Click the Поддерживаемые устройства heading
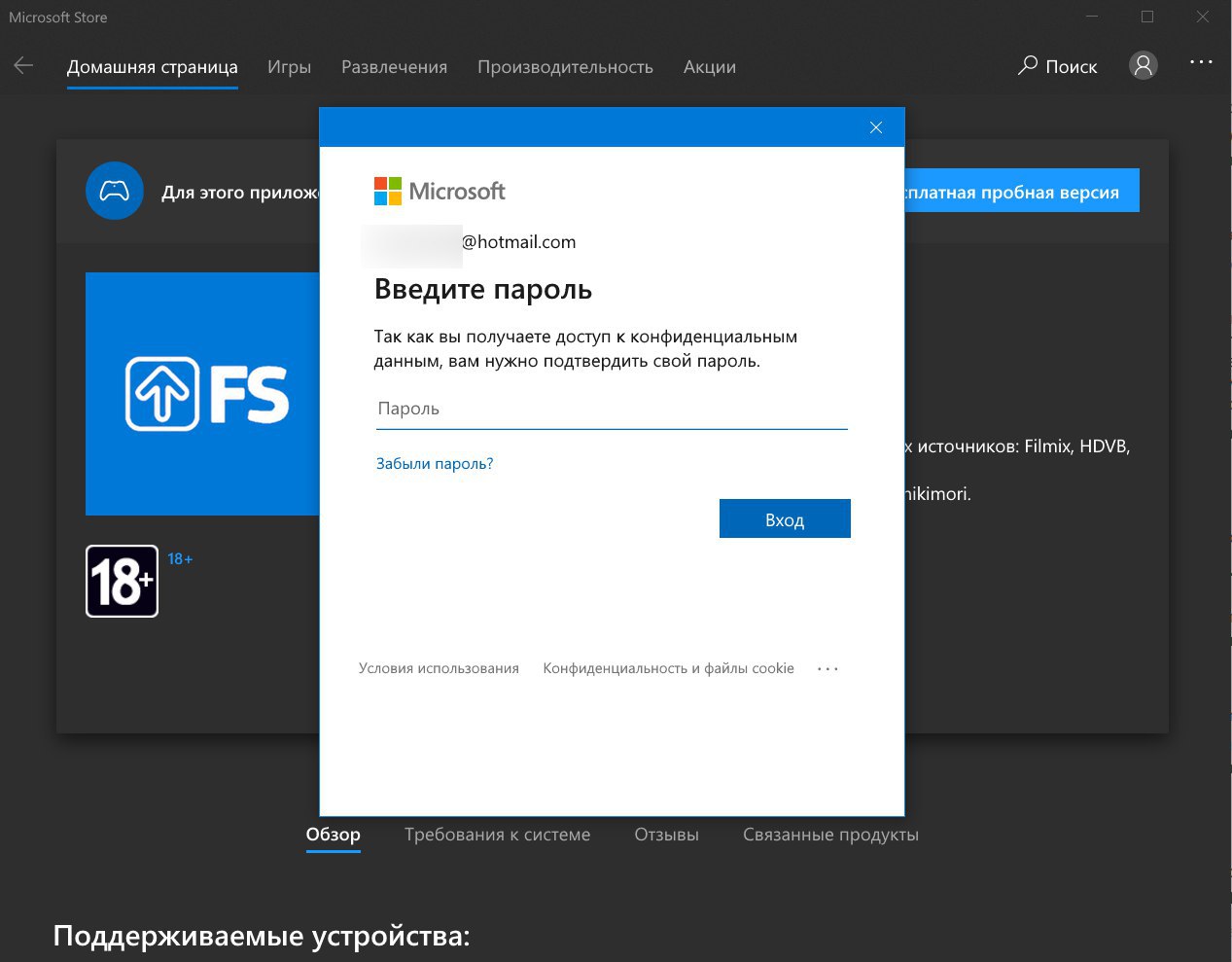Viewport: 1232px width, 962px height. pyautogui.click(x=262, y=936)
